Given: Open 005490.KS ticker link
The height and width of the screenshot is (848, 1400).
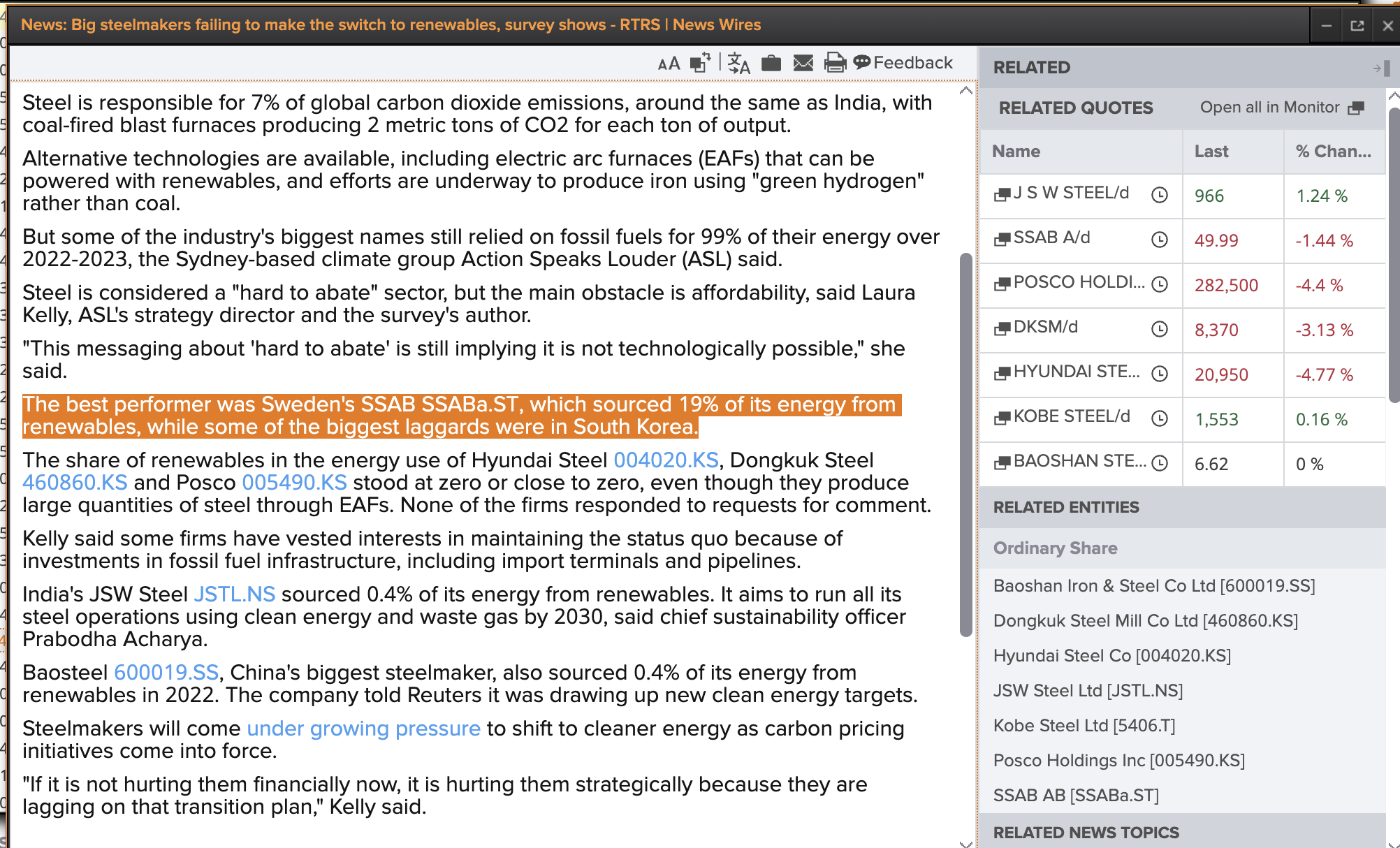Looking at the screenshot, I should coord(294,483).
